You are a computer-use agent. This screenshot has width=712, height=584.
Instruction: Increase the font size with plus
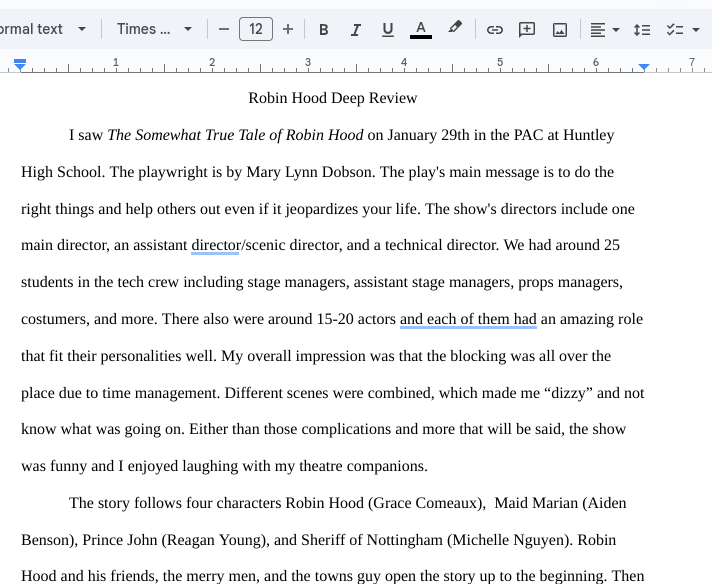click(x=288, y=30)
